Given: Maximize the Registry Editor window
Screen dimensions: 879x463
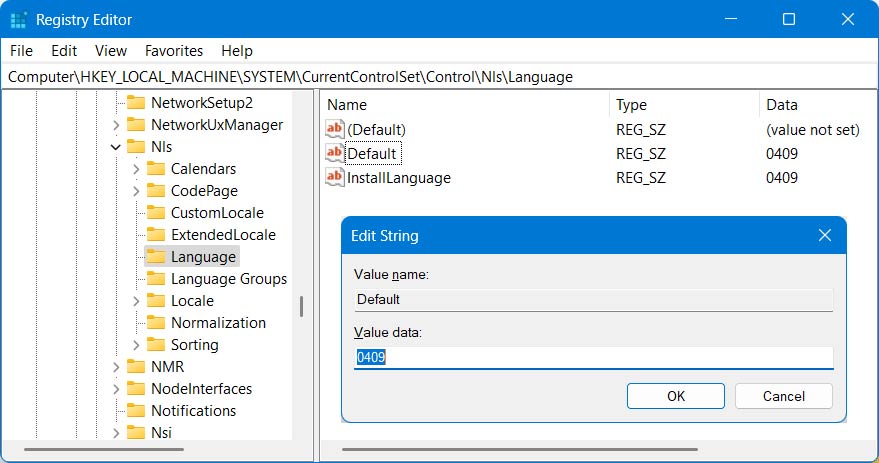Looking at the screenshot, I should pyautogui.click(x=789, y=19).
